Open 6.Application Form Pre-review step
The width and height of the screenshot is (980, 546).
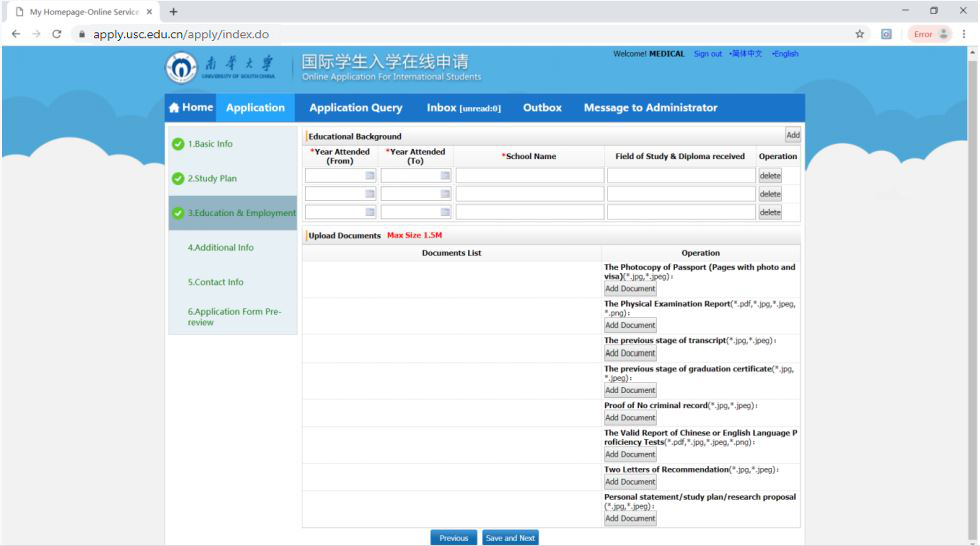pyautogui.click(x=234, y=316)
